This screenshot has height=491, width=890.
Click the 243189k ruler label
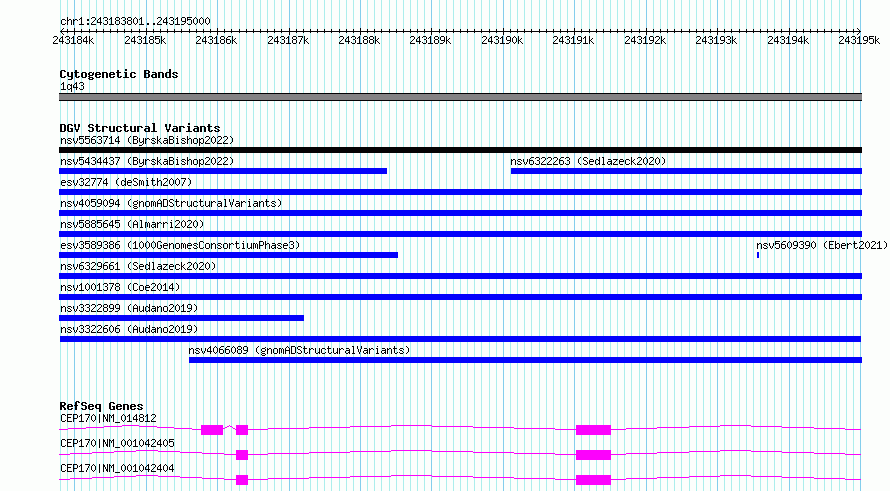pos(430,40)
